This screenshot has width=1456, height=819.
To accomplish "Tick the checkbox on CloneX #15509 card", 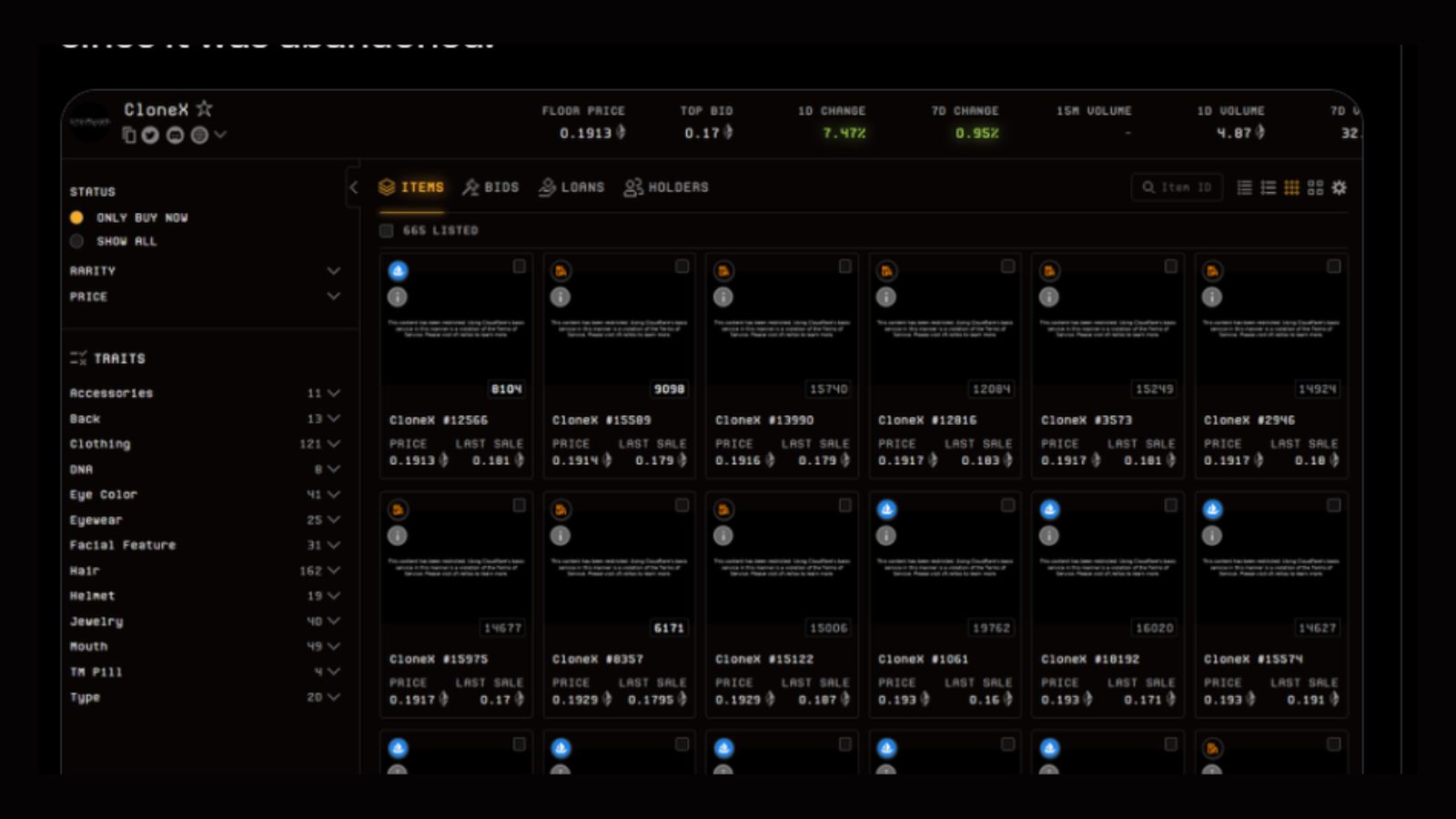I will 682,266.
